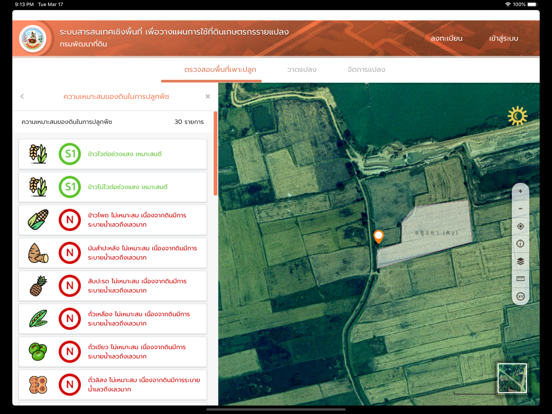Click the battery indicator in status bar
Viewport: 552px width, 414px height.
532,4
